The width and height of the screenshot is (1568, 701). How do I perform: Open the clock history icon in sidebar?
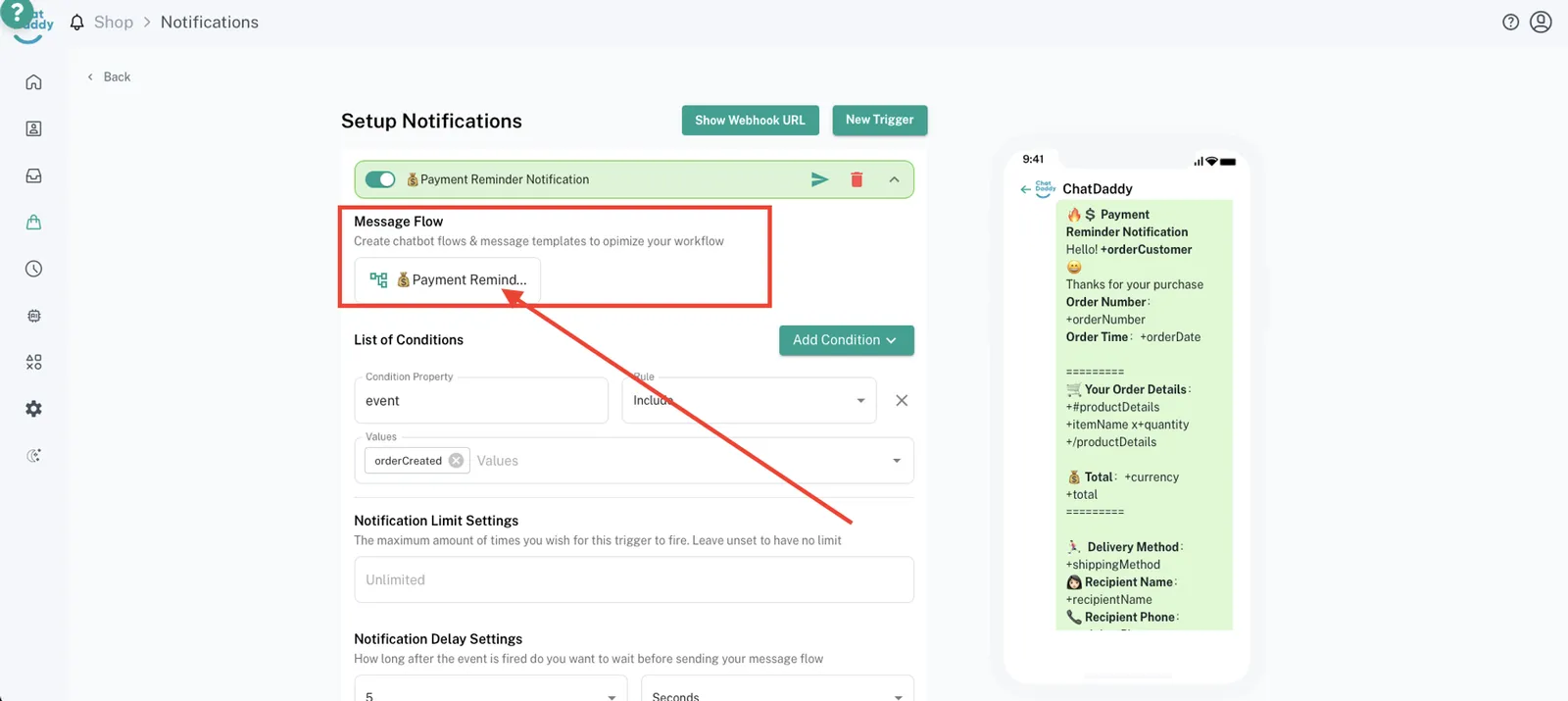coord(33,269)
